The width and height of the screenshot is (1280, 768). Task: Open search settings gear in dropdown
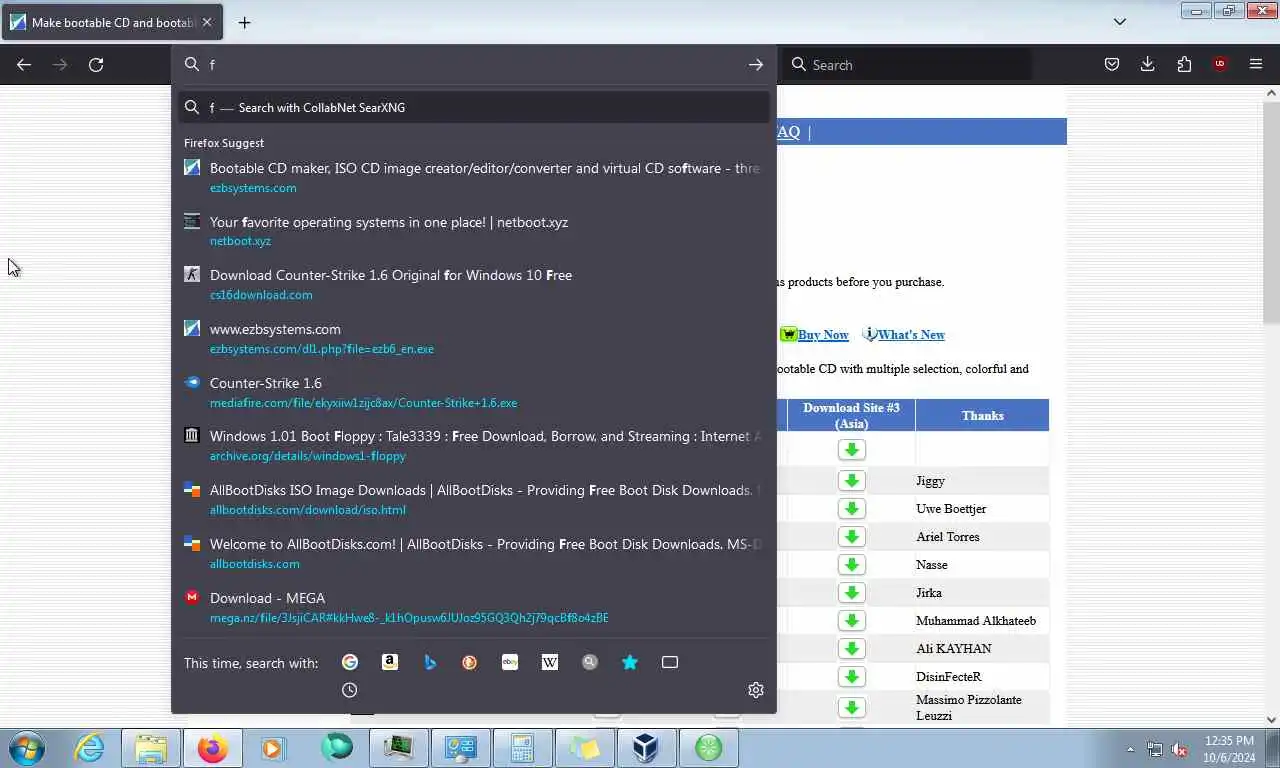point(756,690)
